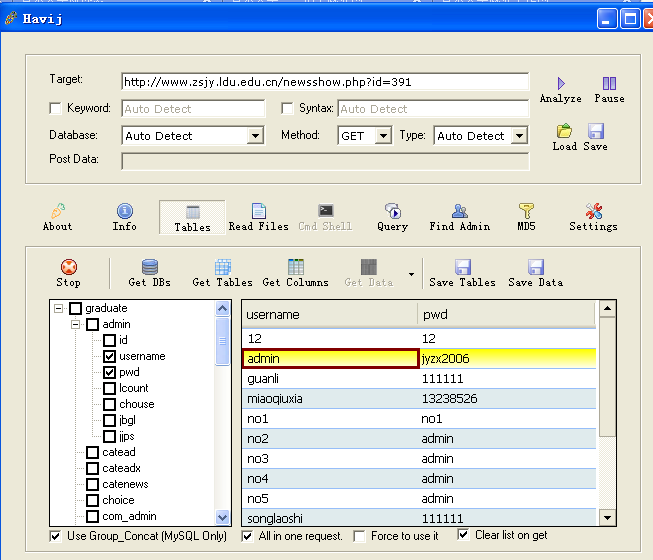Toggle All in one request checkbox
This screenshot has height=560, width=653.
[x=247, y=536]
